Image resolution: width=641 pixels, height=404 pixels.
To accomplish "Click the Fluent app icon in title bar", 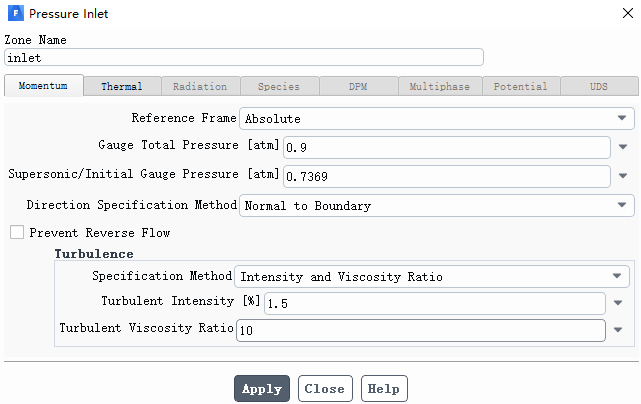I will [16, 13].
